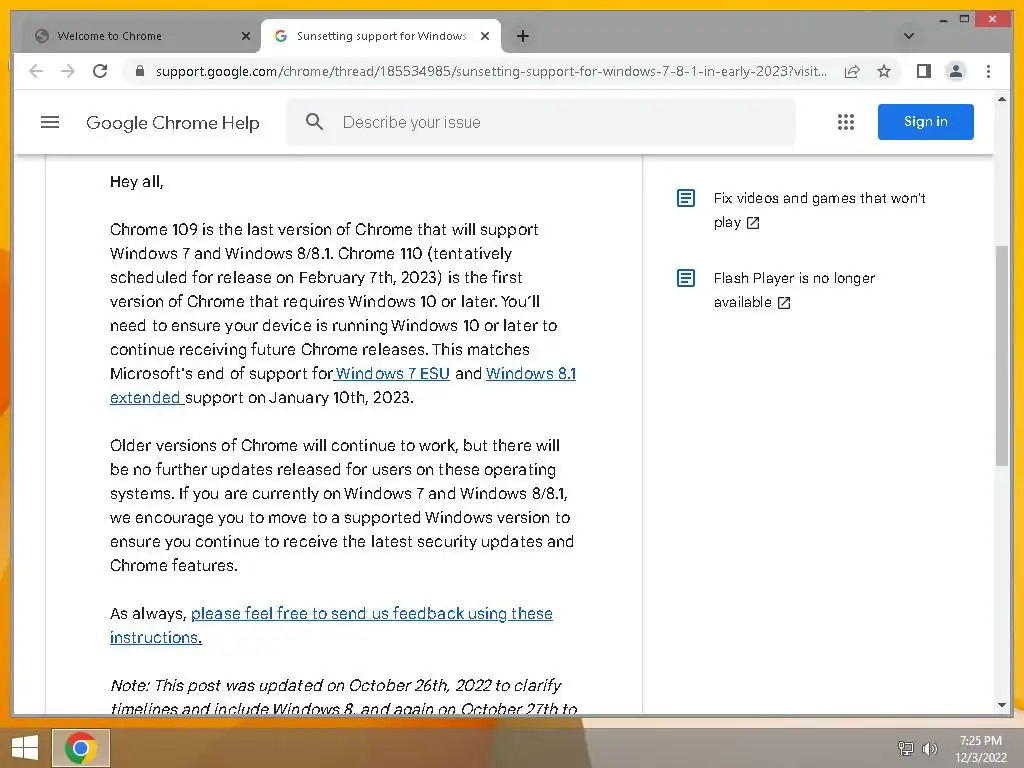The image size is (1024, 768).
Task: Click the page vertical scrollbar thumb
Action: (x=1002, y=355)
